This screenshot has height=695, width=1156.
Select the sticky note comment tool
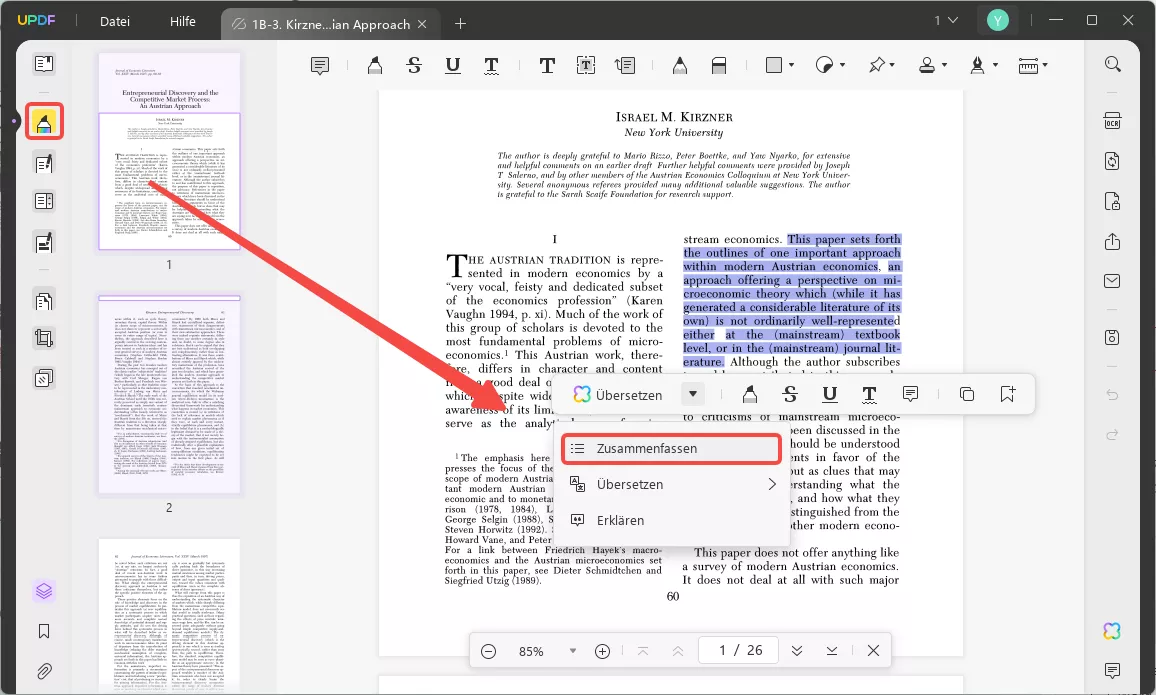pyautogui.click(x=320, y=66)
